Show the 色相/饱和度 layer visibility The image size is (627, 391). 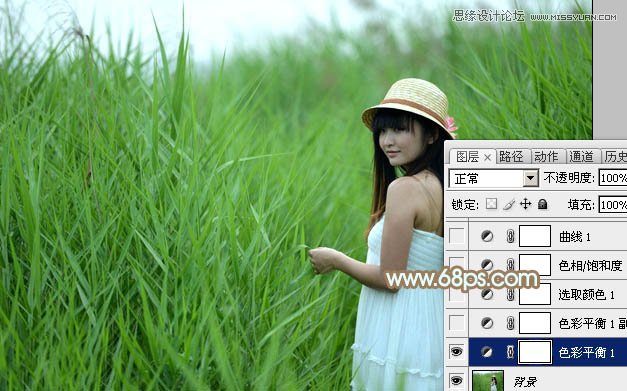click(x=457, y=265)
